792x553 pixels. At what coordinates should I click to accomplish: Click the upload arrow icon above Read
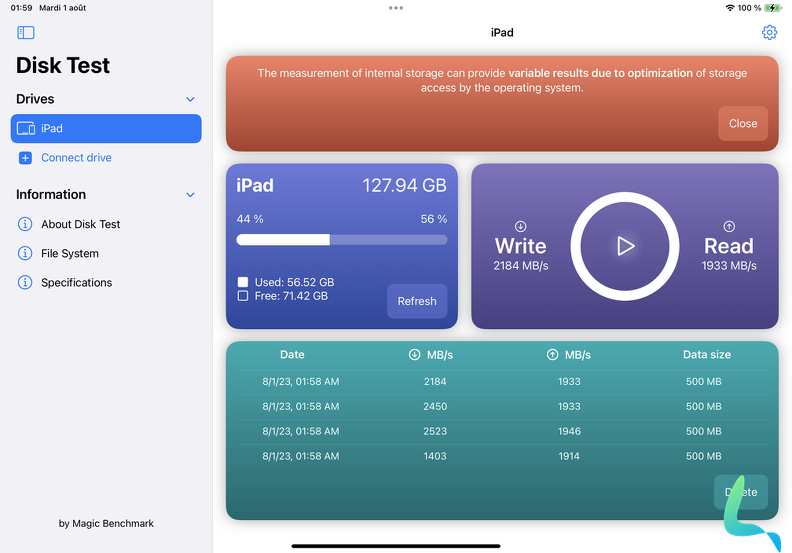coord(729,226)
